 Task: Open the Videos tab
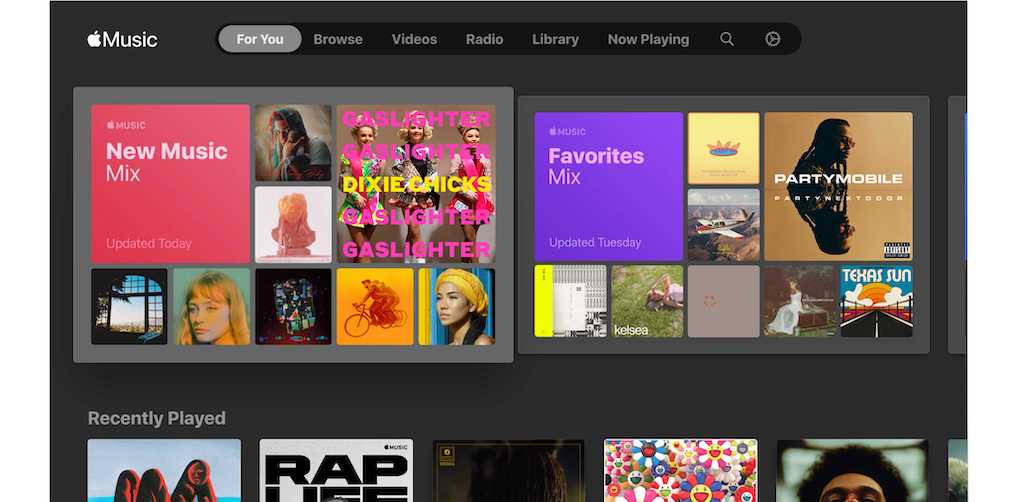tap(414, 39)
